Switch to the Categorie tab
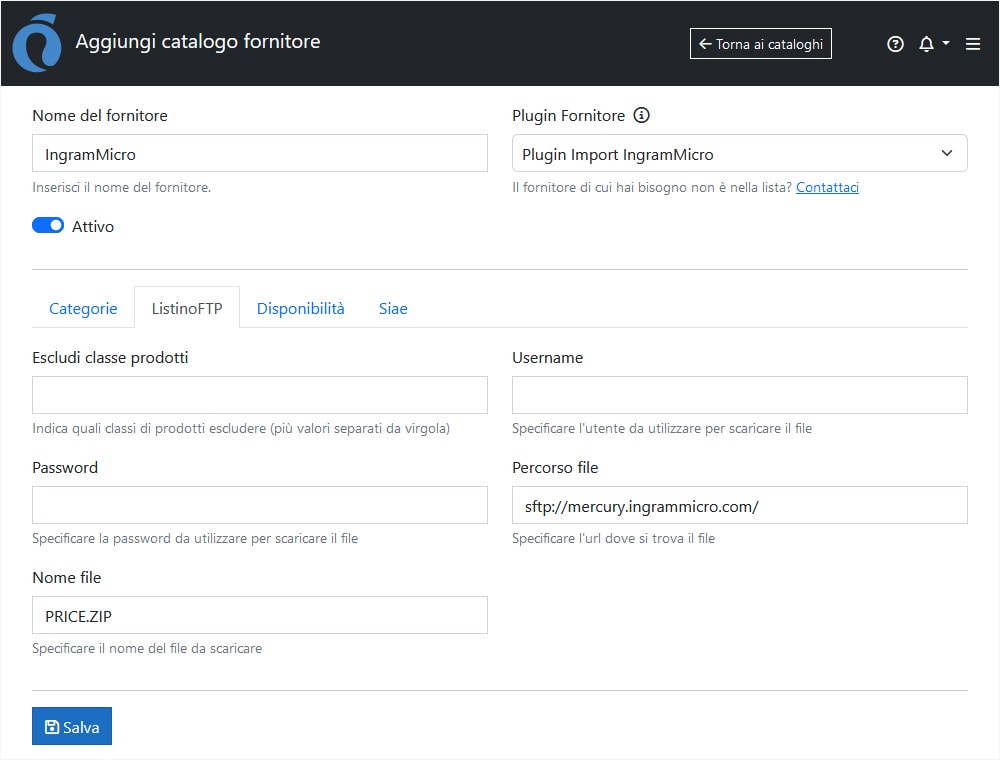1000x760 pixels. [83, 308]
